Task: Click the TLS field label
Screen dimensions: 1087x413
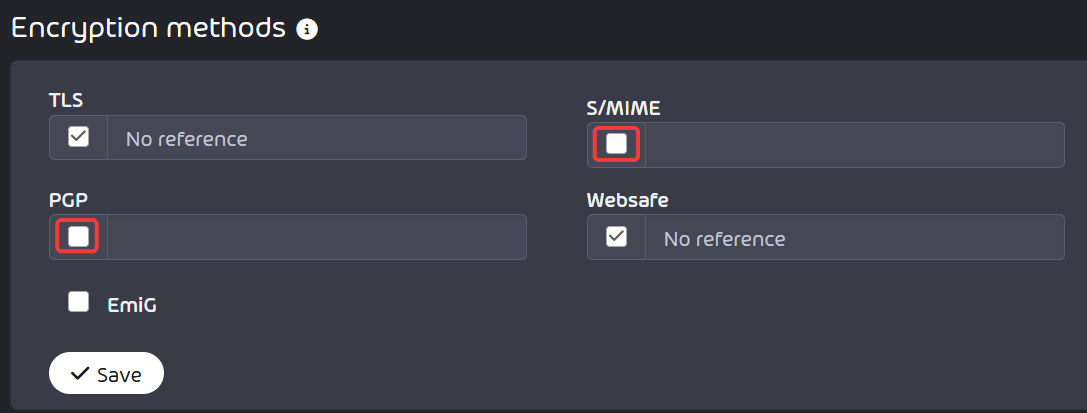Action: [66, 100]
